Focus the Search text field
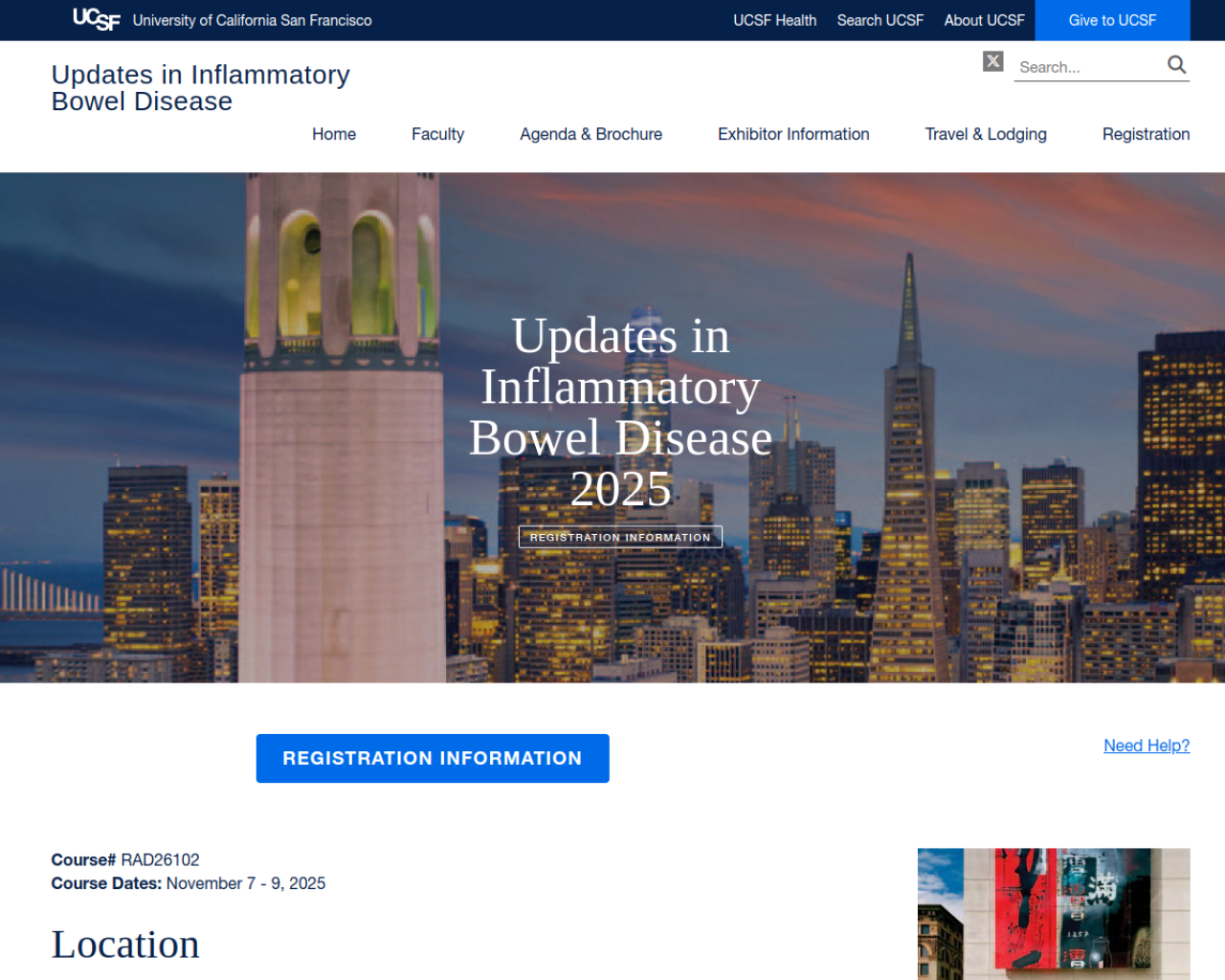This screenshot has height=980, width=1225. click(x=1087, y=67)
